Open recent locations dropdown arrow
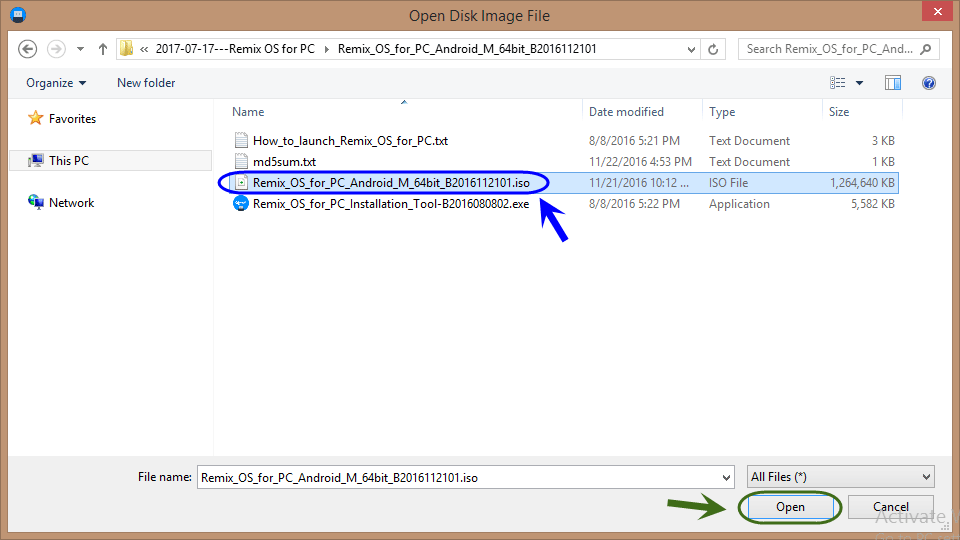This screenshot has width=960, height=540. click(80, 49)
